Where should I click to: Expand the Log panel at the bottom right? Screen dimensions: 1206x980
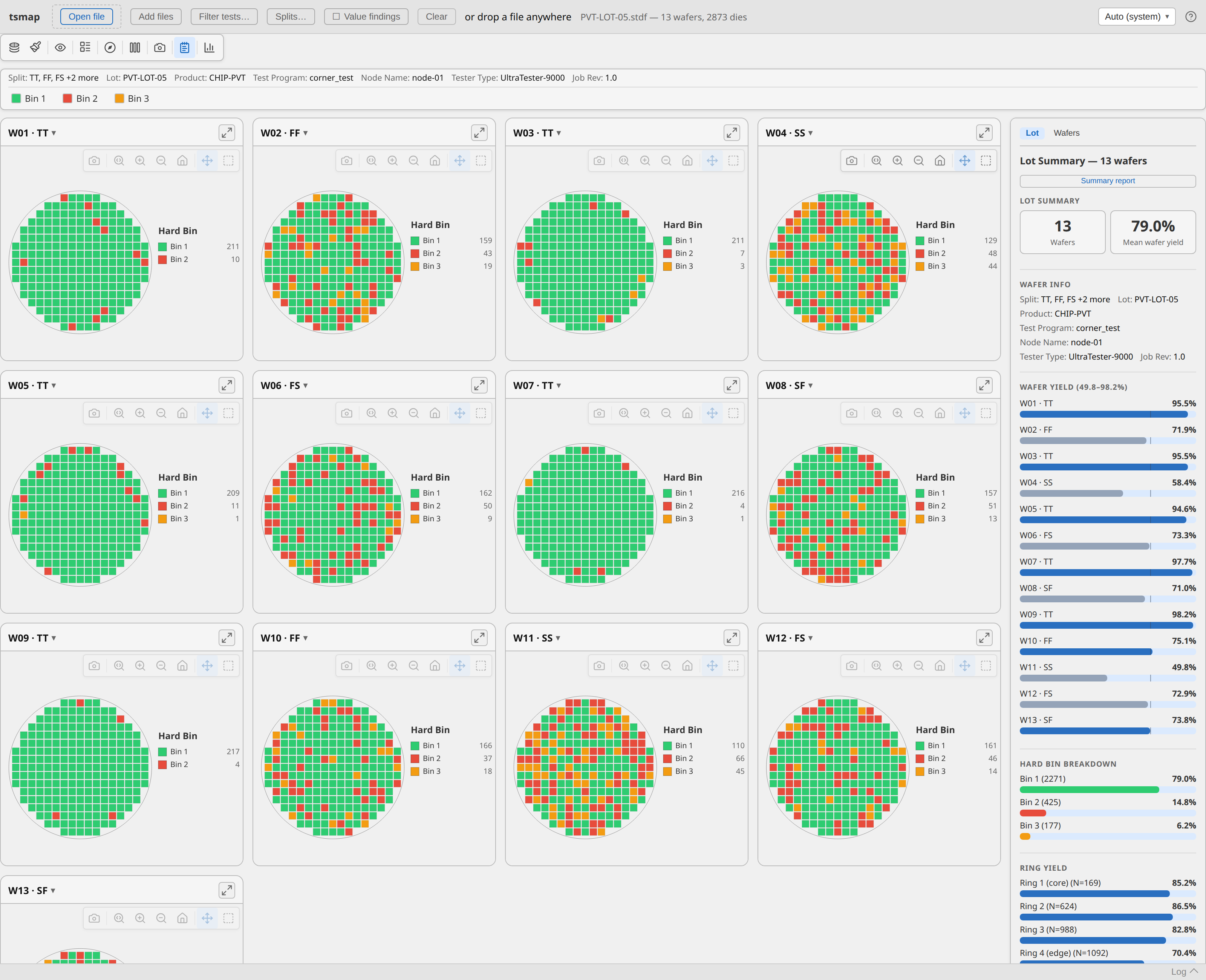(x=1183, y=972)
